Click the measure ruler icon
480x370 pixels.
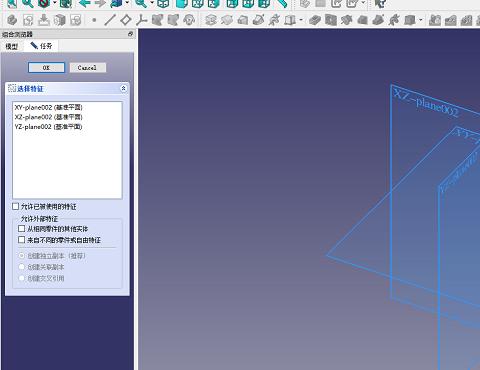[x=282, y=3]
